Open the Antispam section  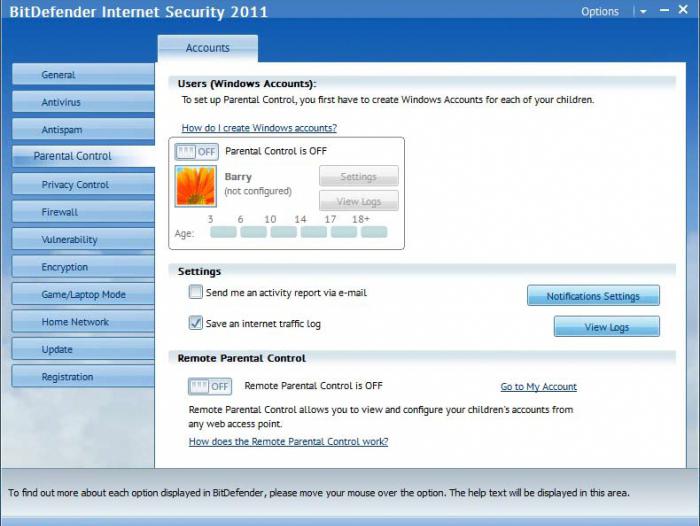pyautogui.click(x=83, y=129)
